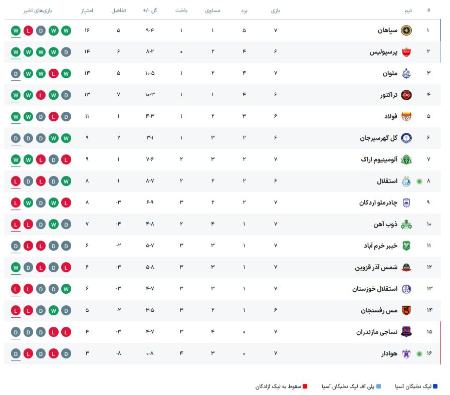
Task: Sort table by points column header
Action: pos(87,10)
